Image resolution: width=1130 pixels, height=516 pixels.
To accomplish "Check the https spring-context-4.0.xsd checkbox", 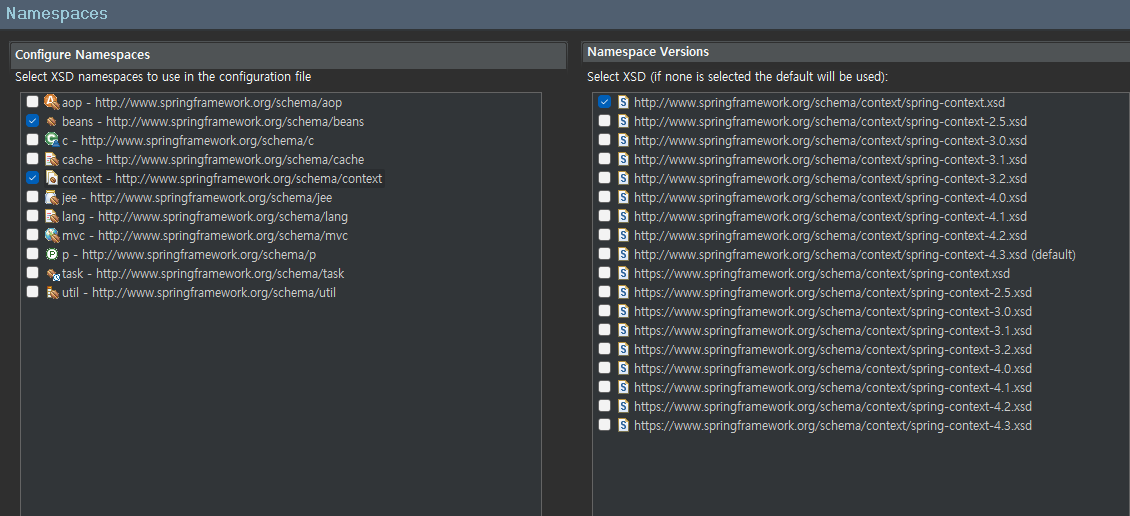I will [x=604, y=368].
